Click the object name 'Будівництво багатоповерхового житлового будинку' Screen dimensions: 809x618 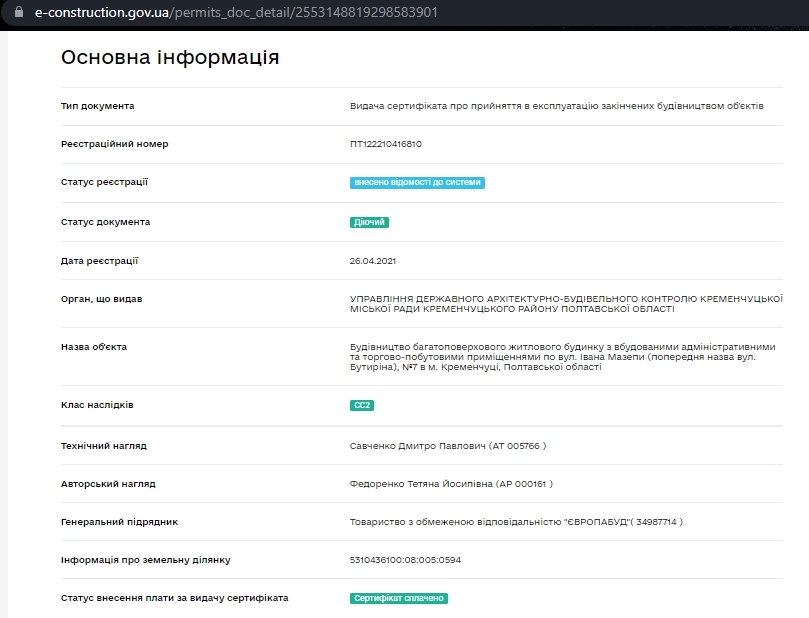click(x=562, y=357)
